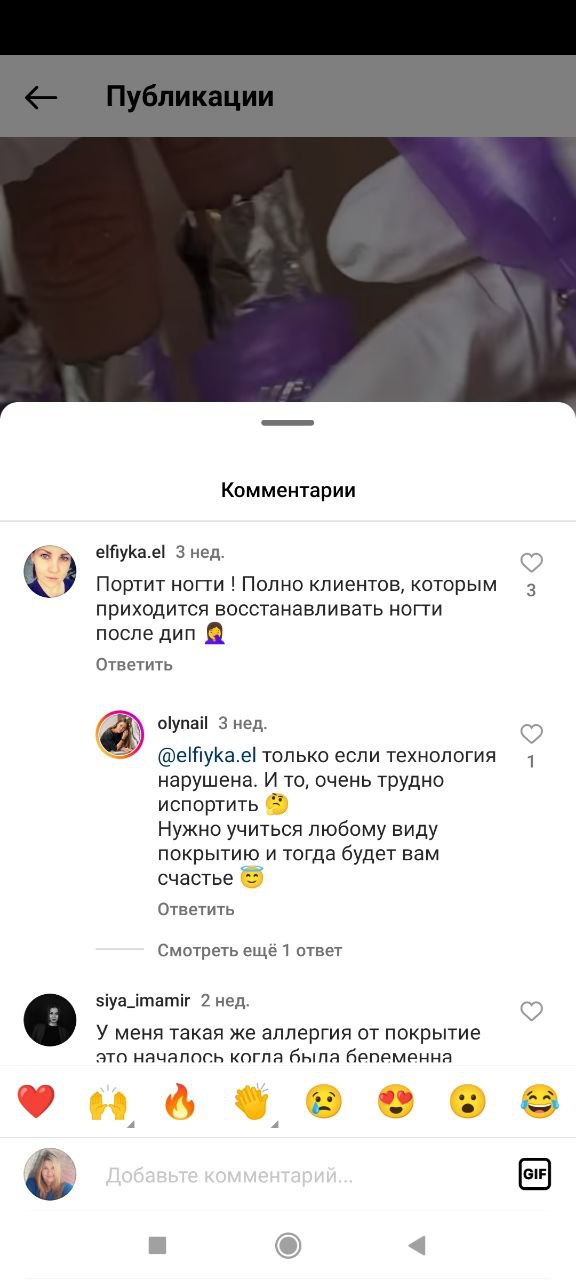
Task: Send the raised hands emoji reaction
Action: coord(109,1102)
